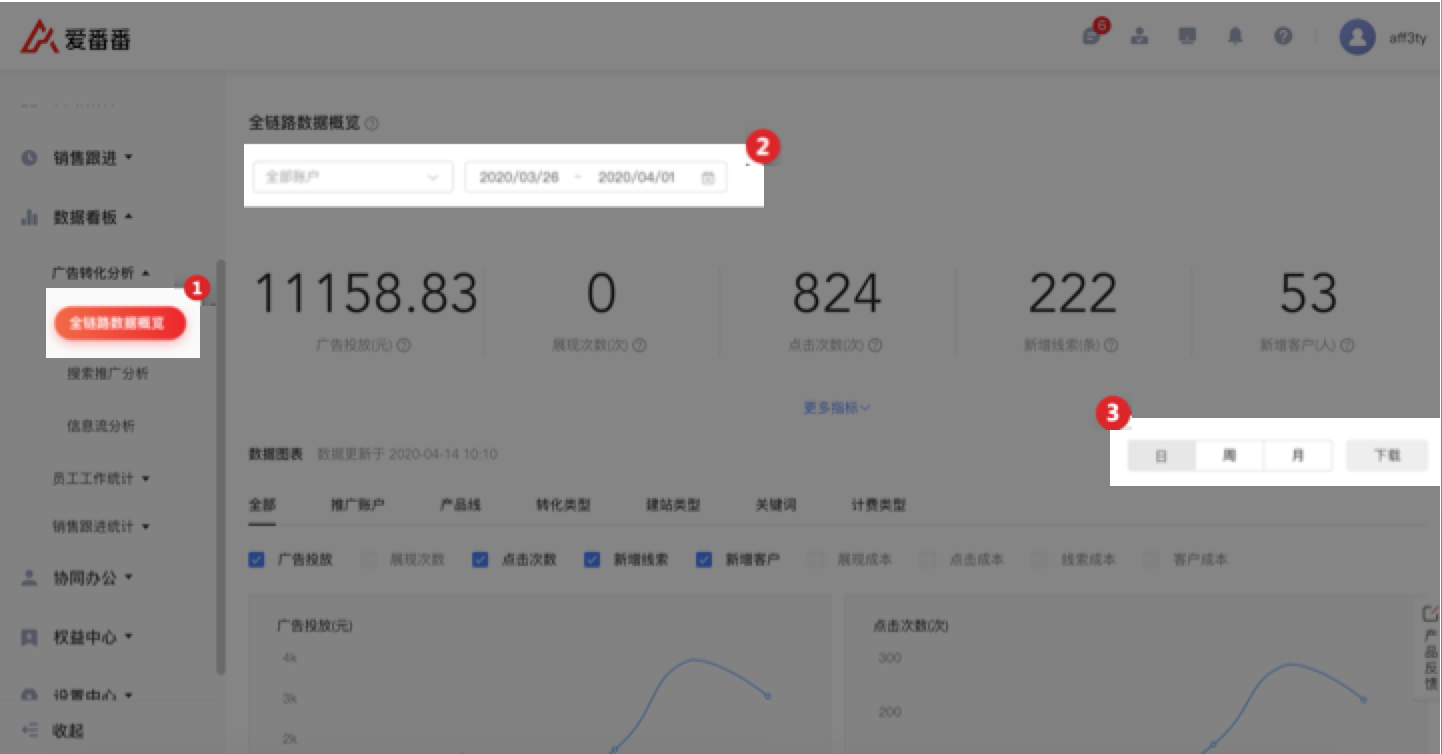The image size is (1442, 754).
Task: Click the monitor icon in the top bar
Action: coord(1187,37)
